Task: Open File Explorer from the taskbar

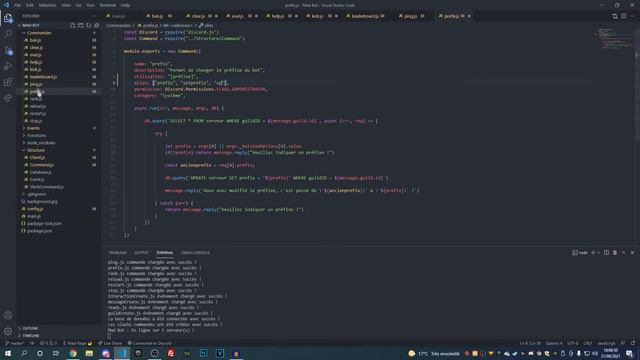Action: (x=89, y=353)
